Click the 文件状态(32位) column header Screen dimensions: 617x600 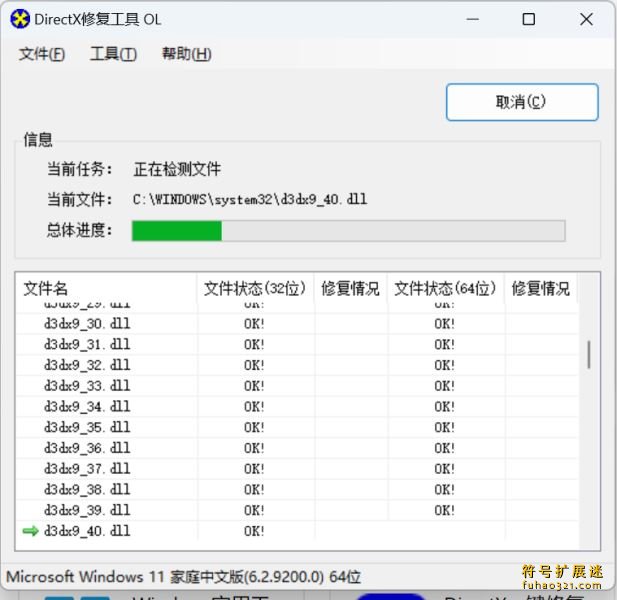255,288
